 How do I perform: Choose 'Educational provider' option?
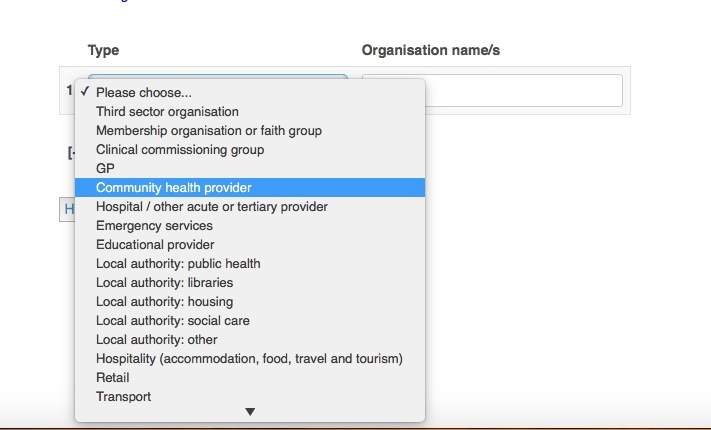(155, 245)
